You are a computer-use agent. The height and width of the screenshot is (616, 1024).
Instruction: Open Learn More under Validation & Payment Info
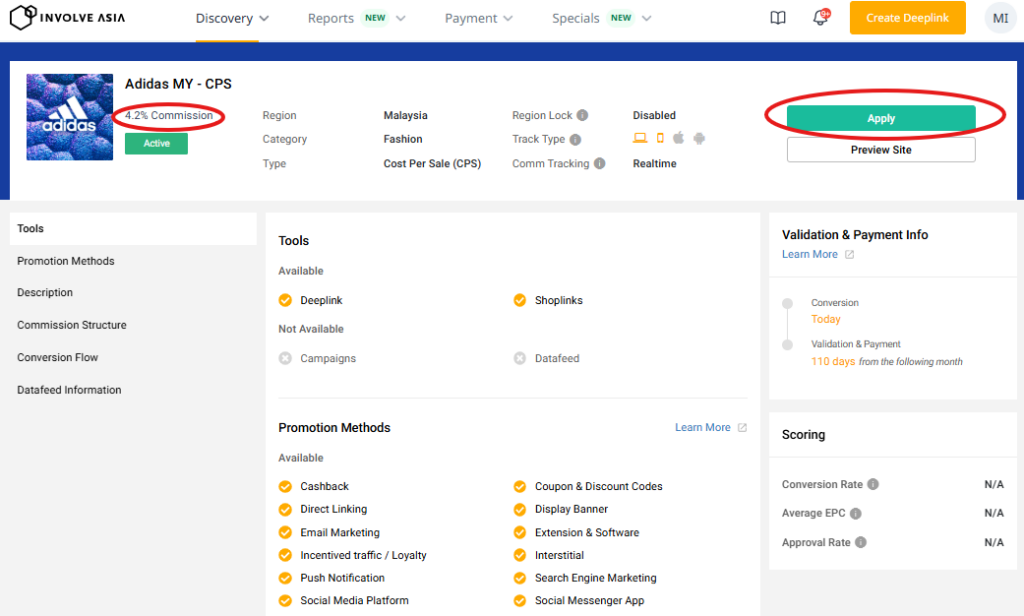coord(810,254)
